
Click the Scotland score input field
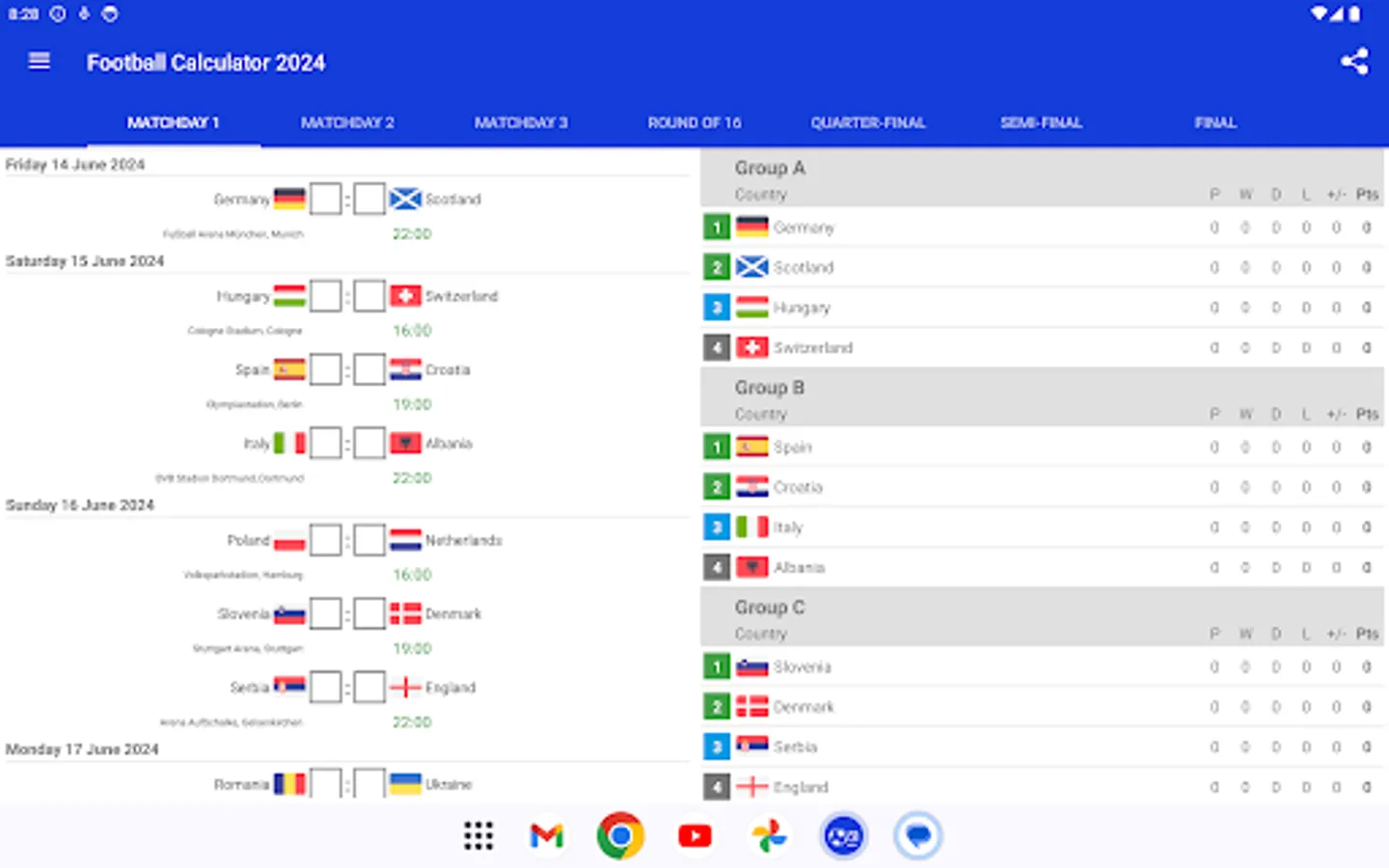[369, 199]
